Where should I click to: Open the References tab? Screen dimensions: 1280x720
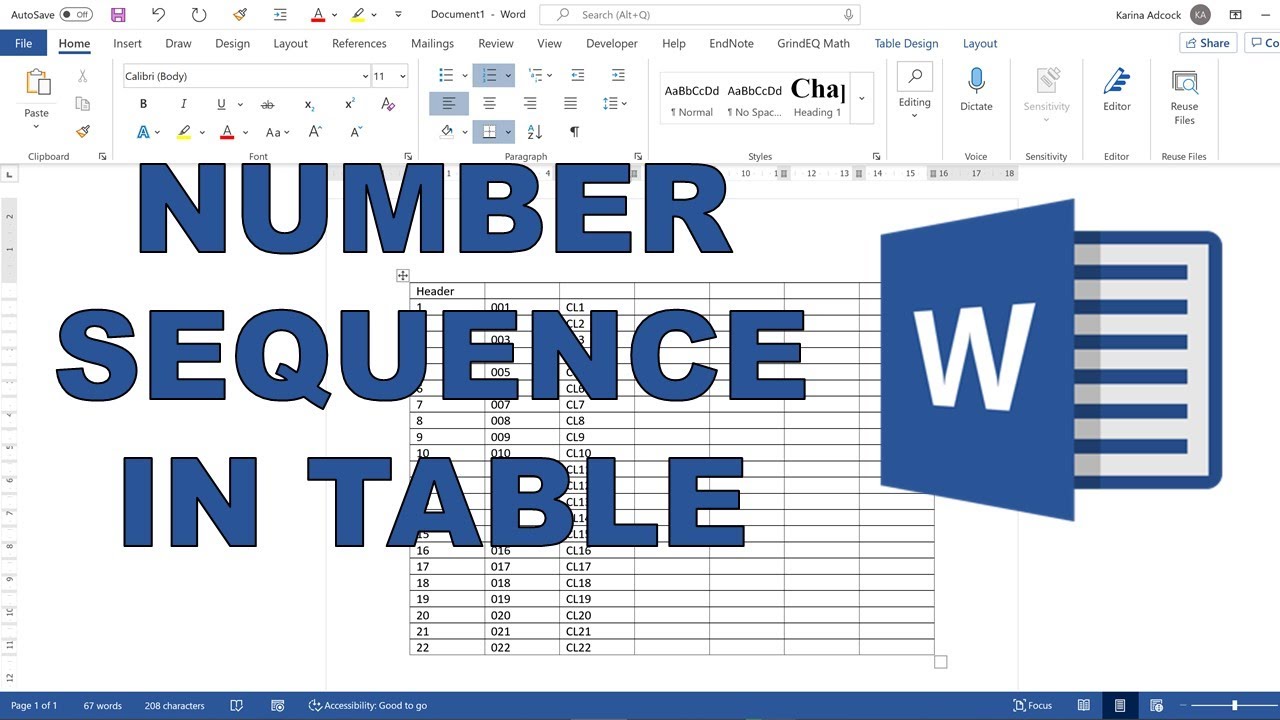[359, 43]
